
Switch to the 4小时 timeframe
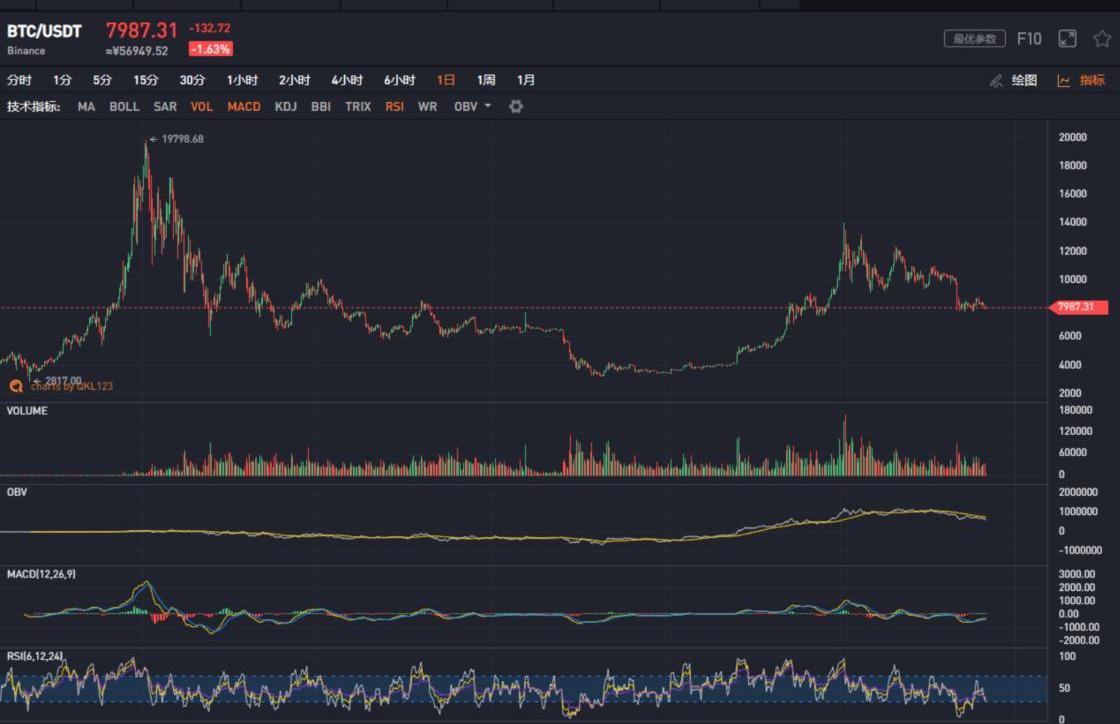(x=347, y=80)
